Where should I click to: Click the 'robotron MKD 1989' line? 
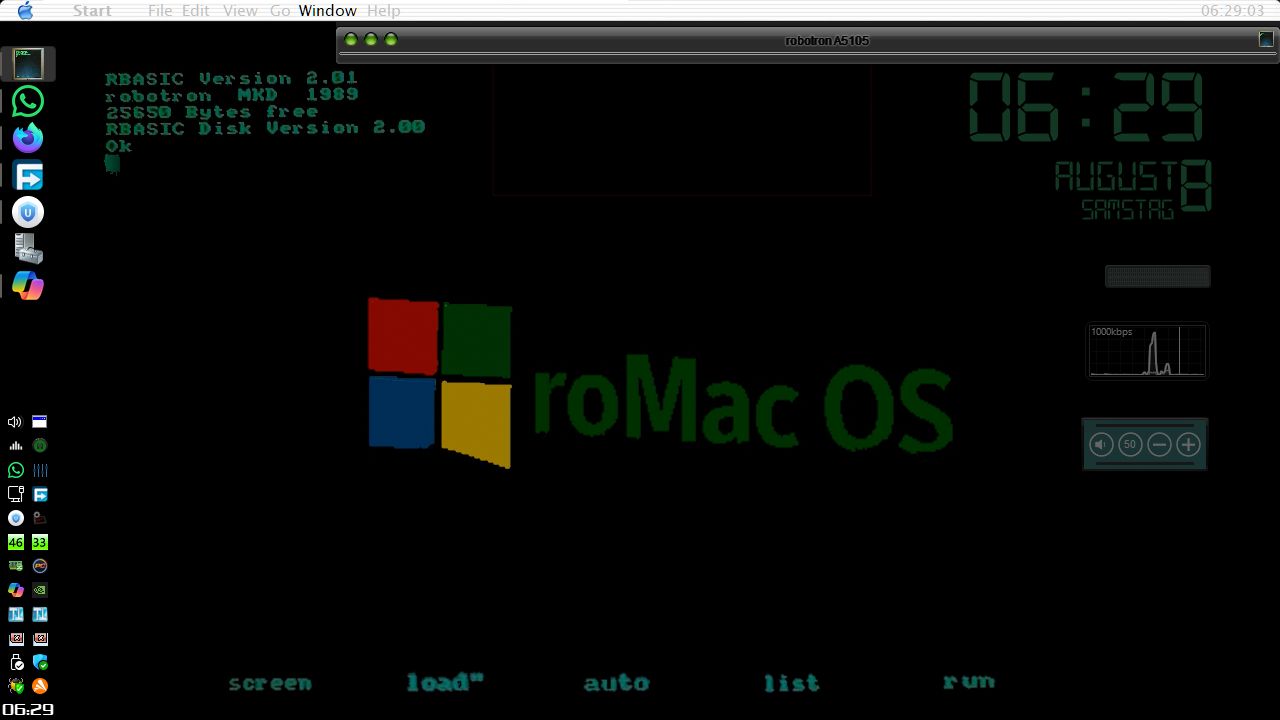pos(232,95)
